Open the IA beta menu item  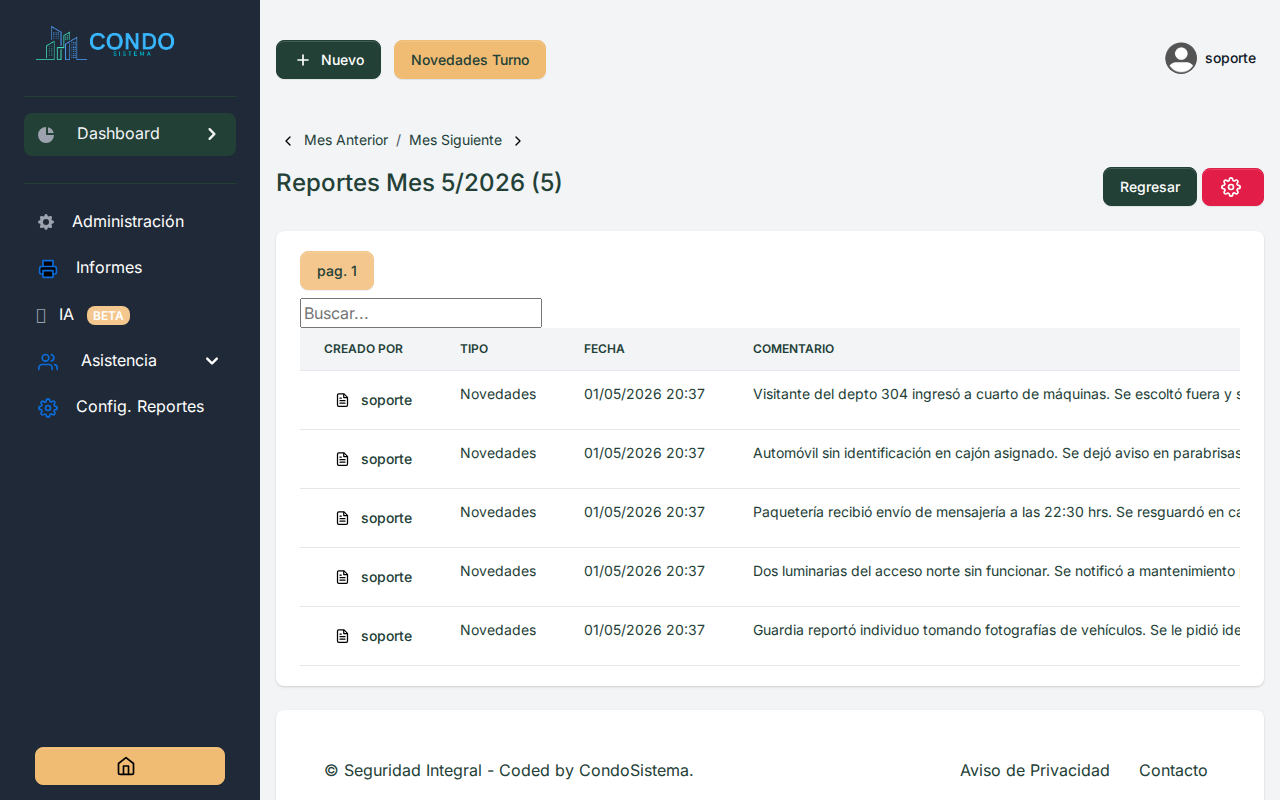66,315
